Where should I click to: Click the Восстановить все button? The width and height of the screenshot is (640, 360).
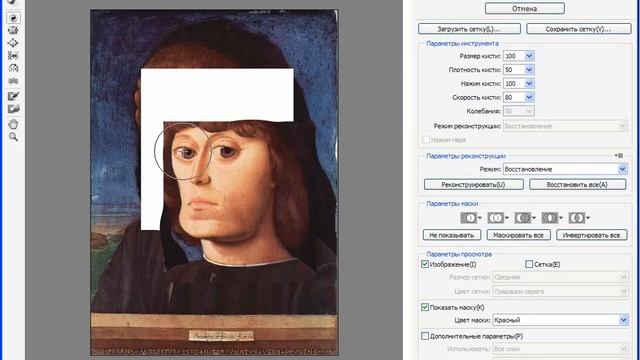tap(578, 184)
